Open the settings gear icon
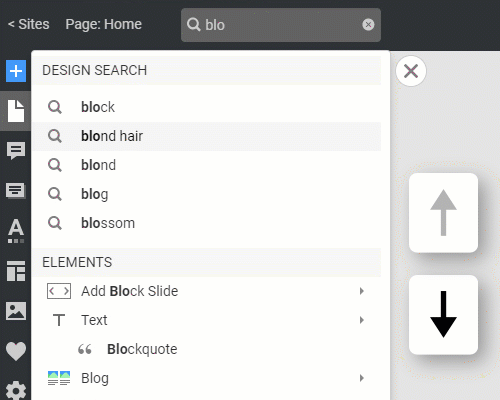This screenshot has height=400, width=500. click(16, 391)
